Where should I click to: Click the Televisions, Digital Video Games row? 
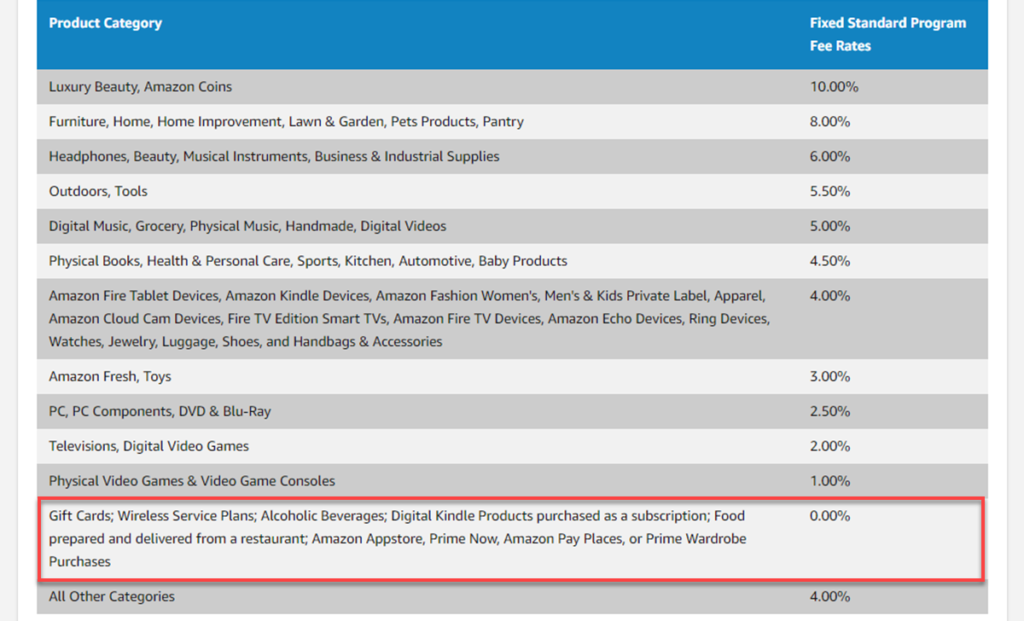[149, 447]
